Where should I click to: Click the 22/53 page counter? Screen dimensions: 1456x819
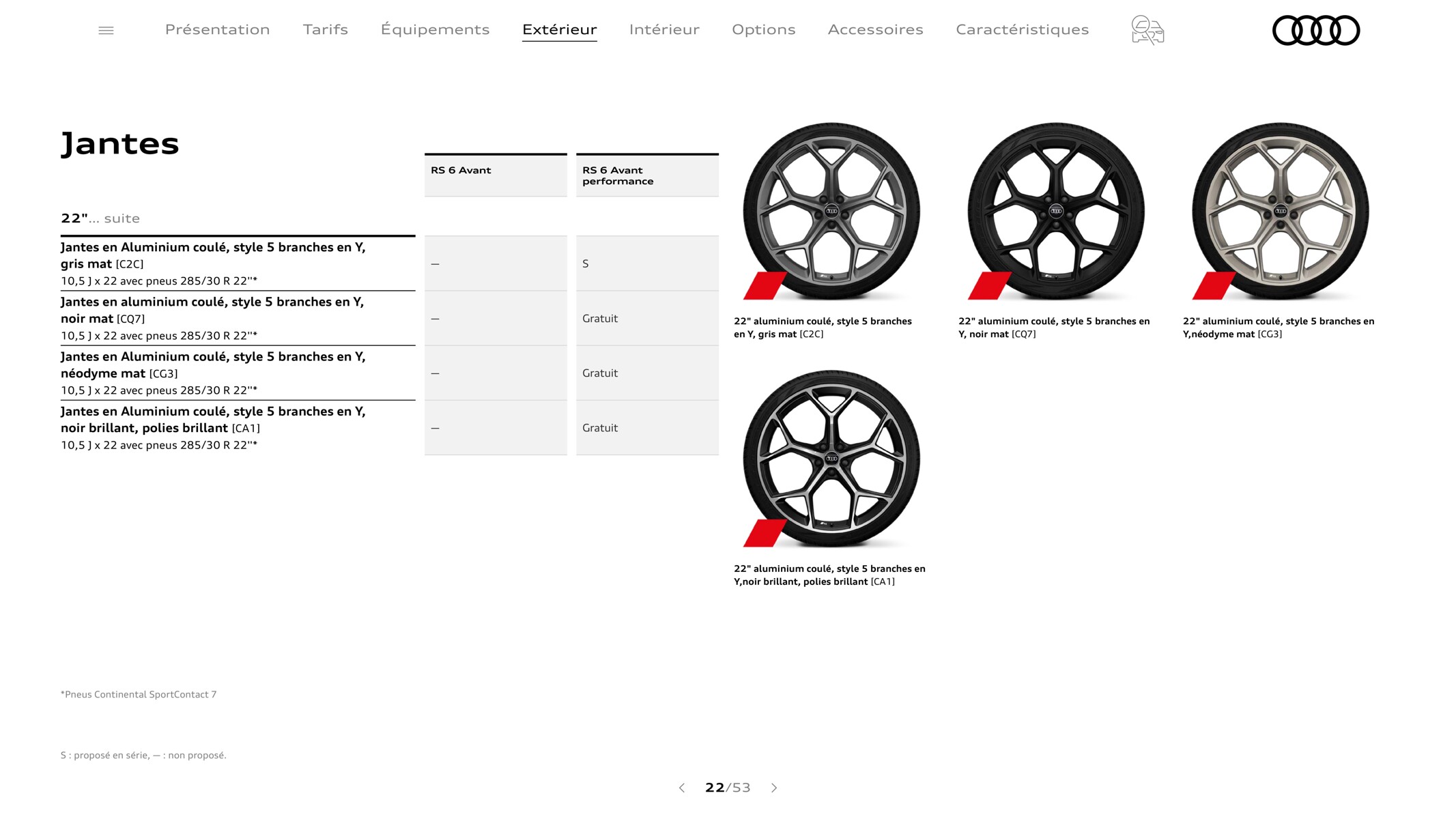click(728, 788)
